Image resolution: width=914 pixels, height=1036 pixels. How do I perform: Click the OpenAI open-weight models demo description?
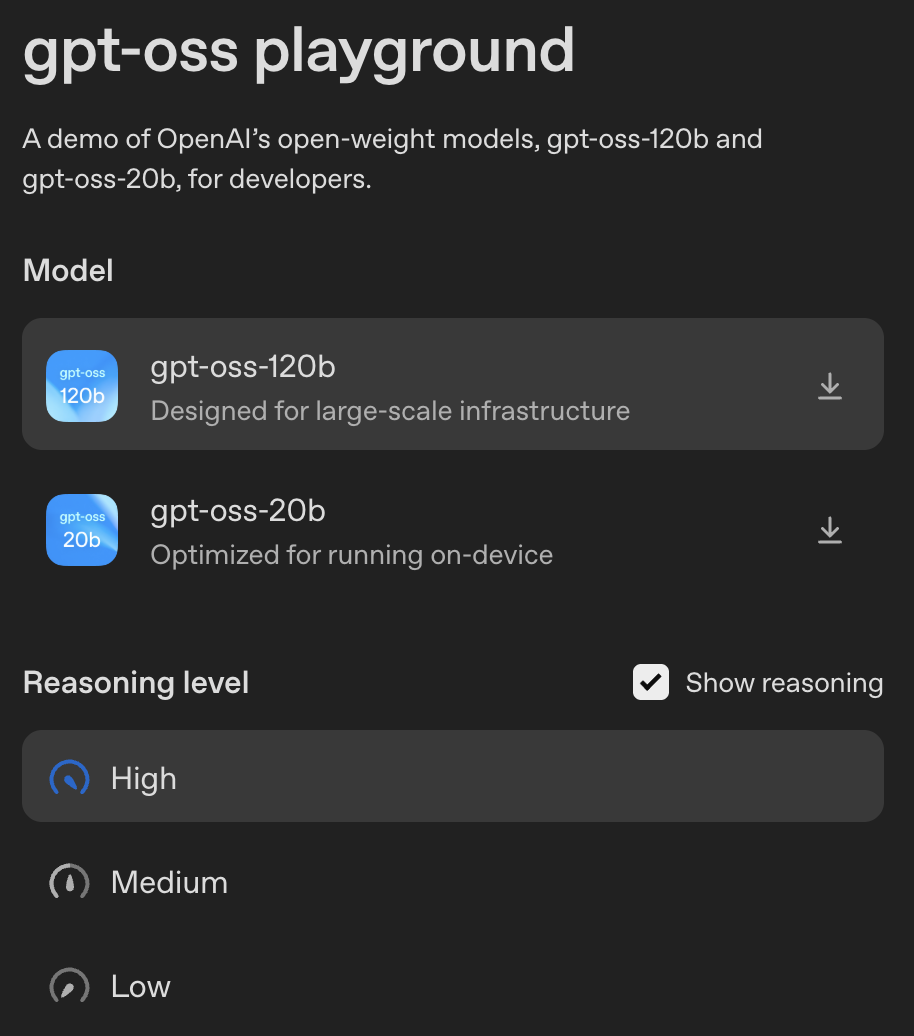[393, 159]
